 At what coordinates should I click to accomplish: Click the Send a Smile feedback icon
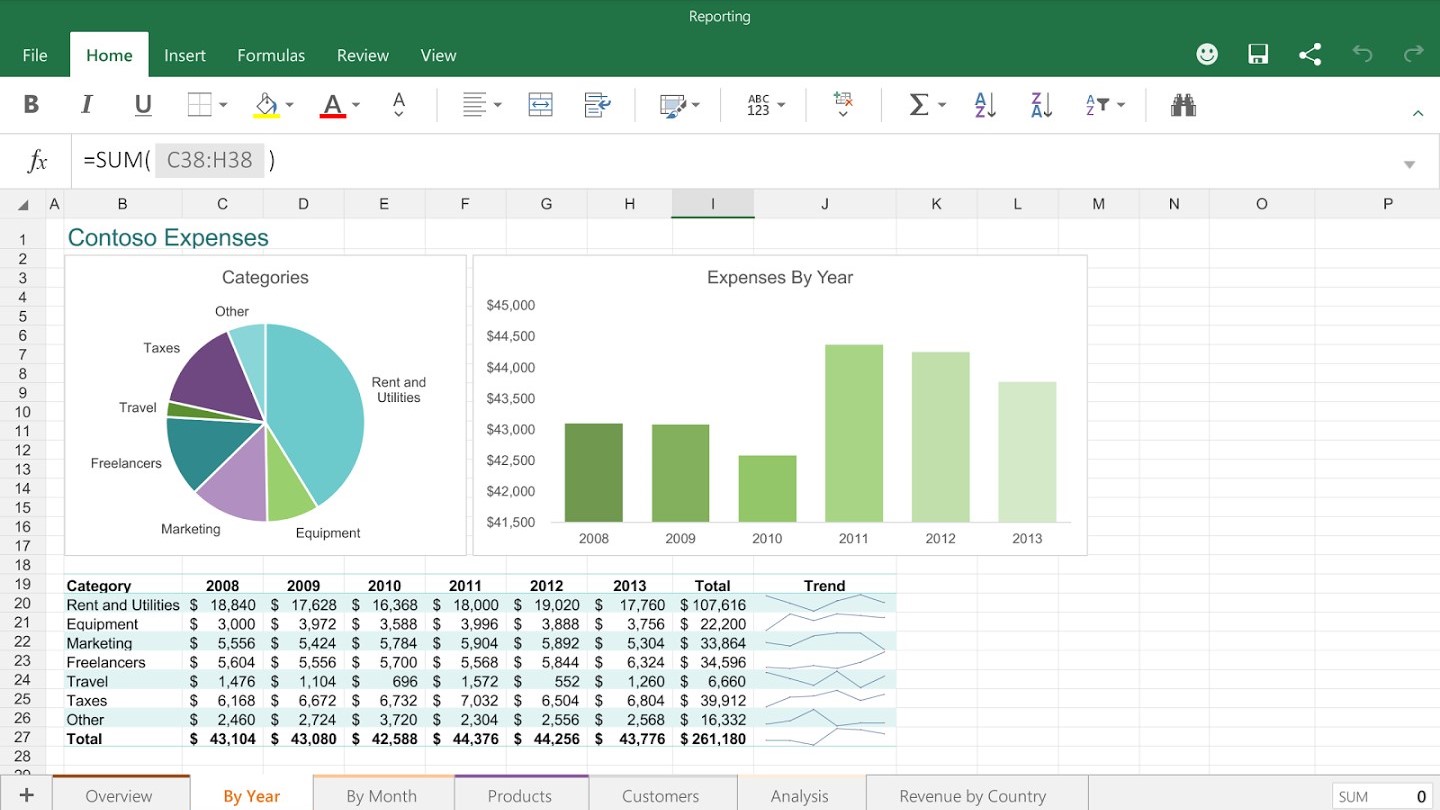tap(1207, 54)
